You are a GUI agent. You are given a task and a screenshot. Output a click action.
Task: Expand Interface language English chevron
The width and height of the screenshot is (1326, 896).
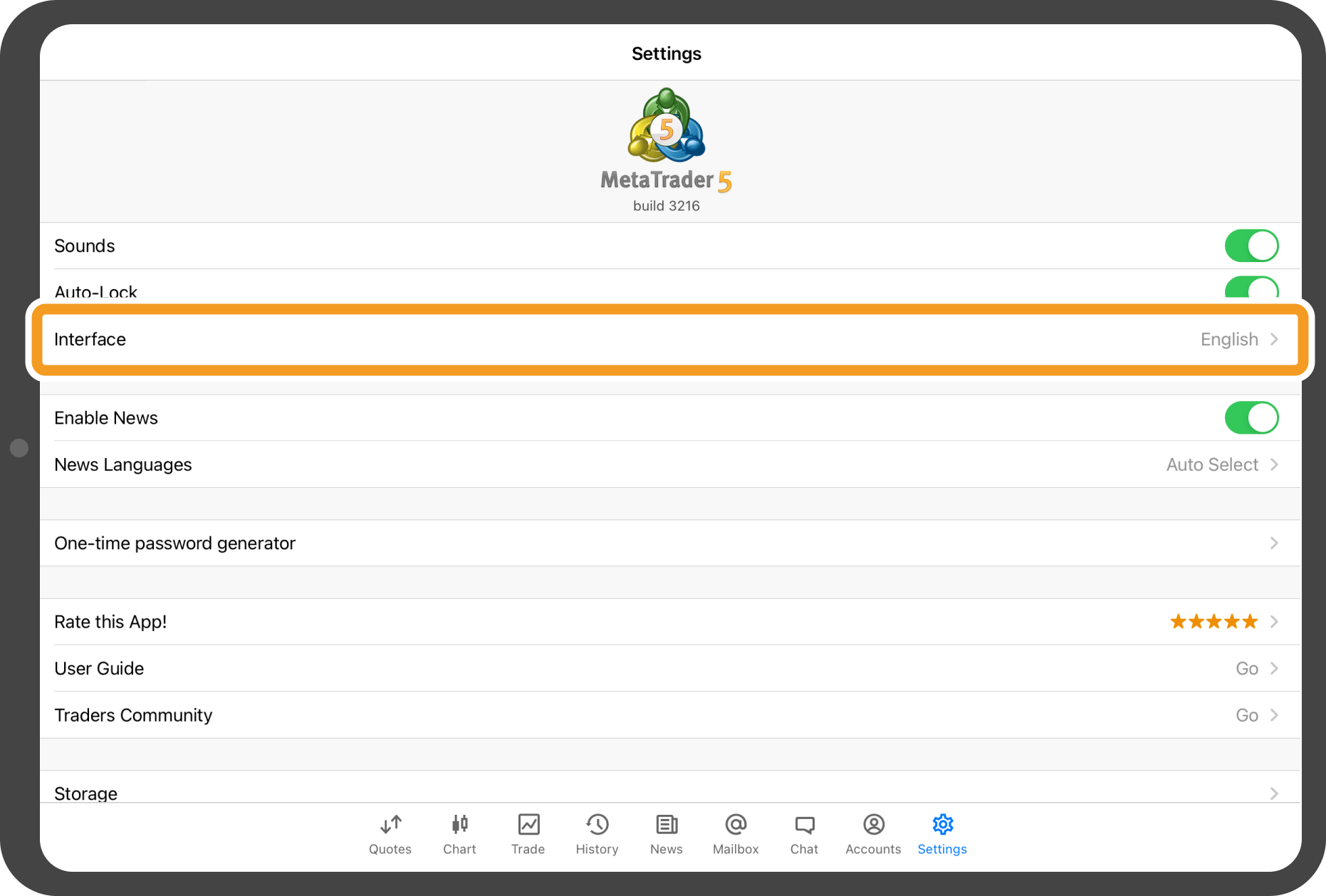[x=1274, y=340]
